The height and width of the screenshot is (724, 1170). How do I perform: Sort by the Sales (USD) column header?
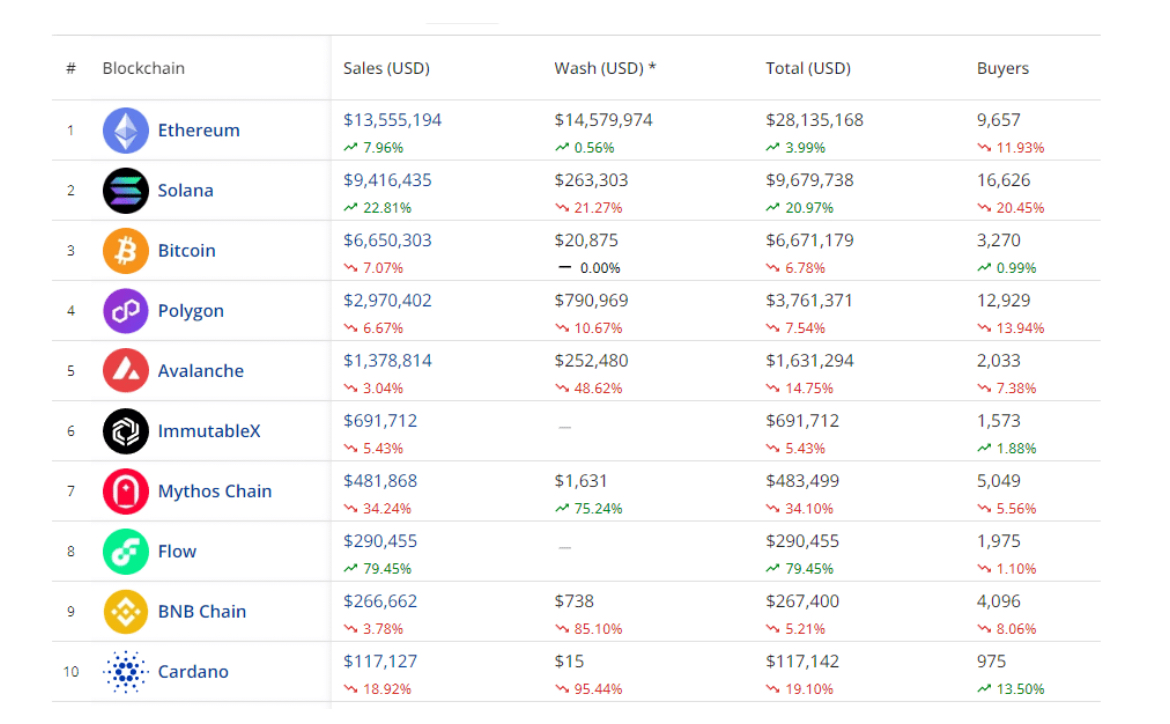pos(387,69)
